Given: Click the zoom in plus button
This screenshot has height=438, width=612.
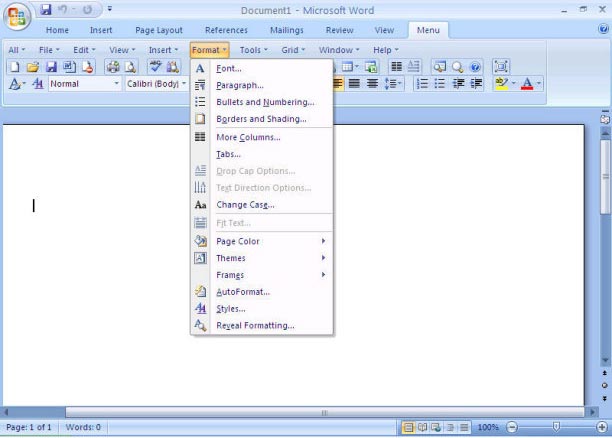Looking at the screenshot, I should pos(602,427).
